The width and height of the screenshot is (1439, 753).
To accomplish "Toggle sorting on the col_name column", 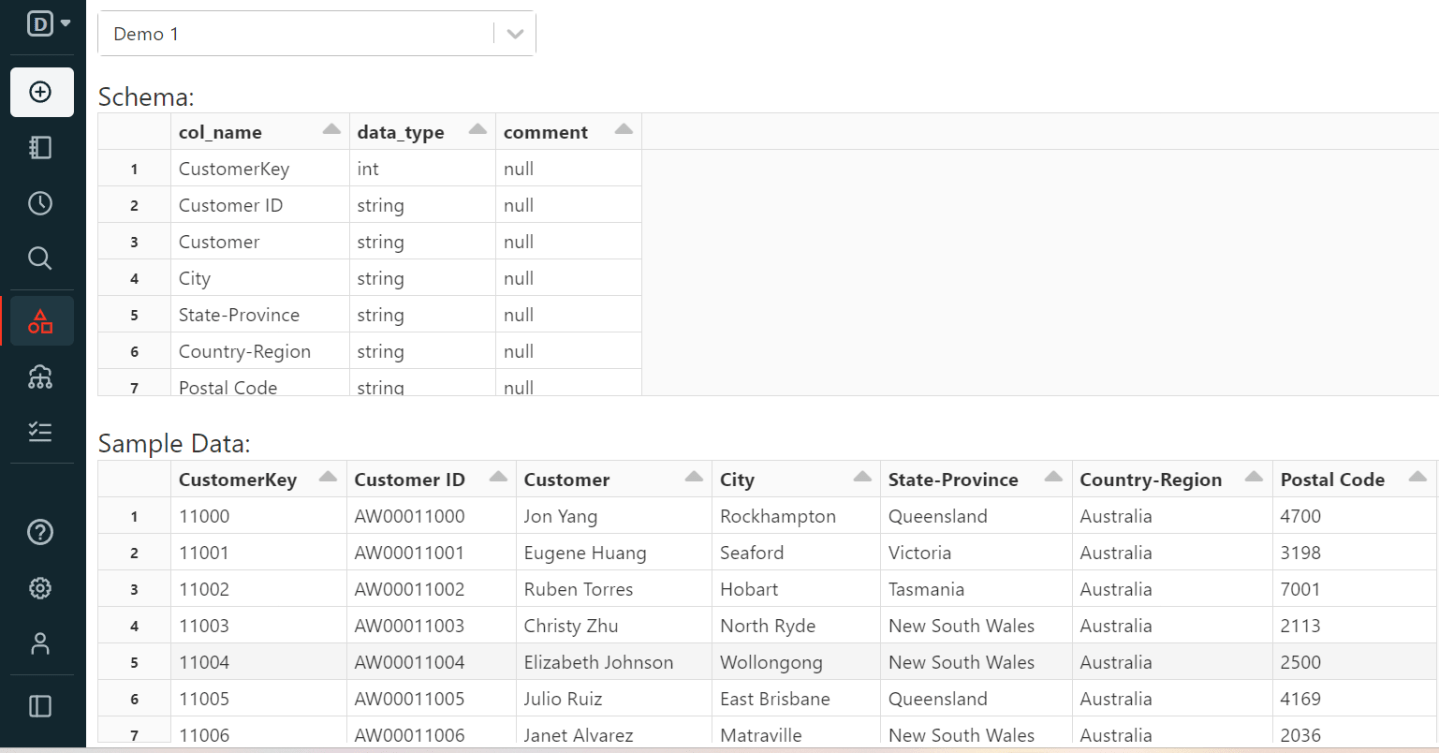I will tap(330, 128).
